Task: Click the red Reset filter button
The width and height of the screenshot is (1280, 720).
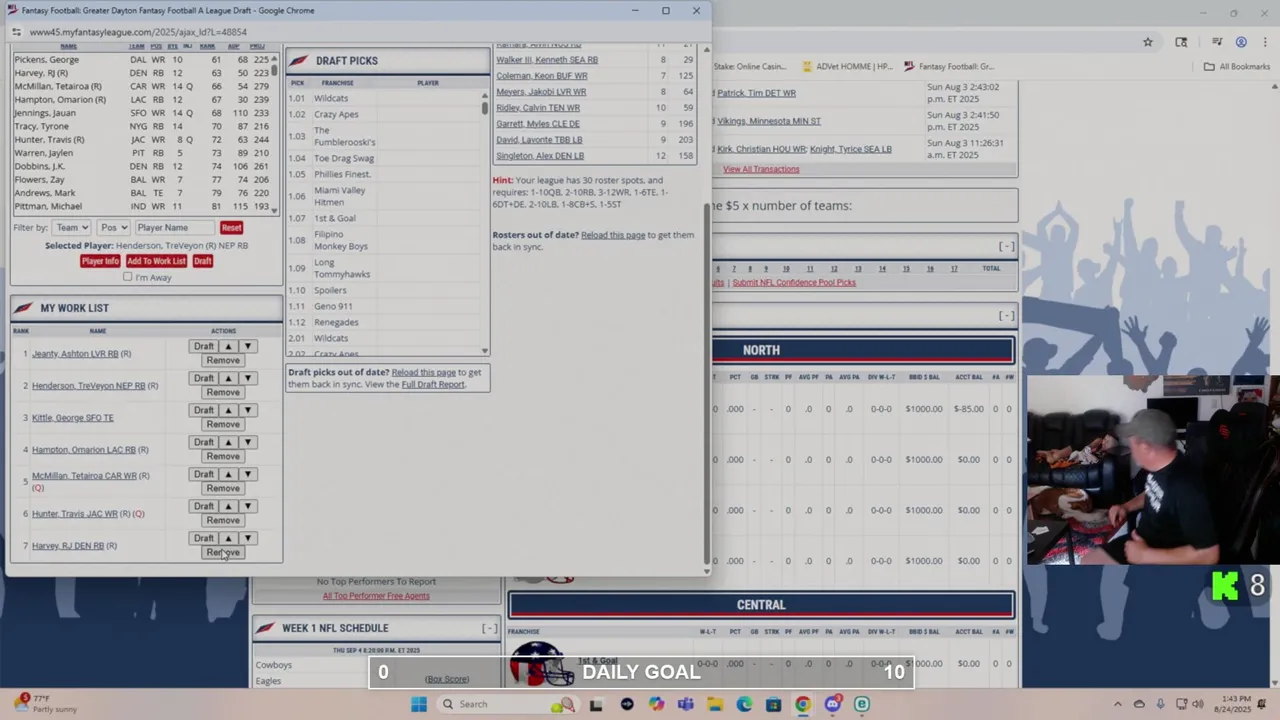Action: point(231,227)
